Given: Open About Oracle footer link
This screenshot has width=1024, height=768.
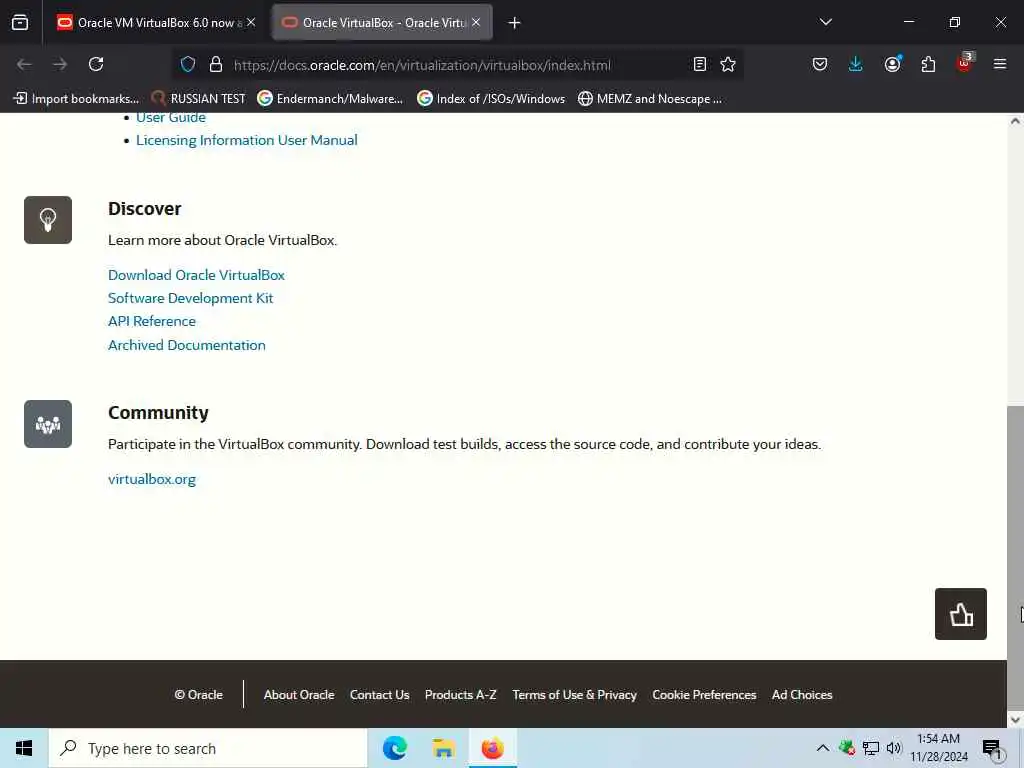Looking at the screenshot, I should (298, 695).
